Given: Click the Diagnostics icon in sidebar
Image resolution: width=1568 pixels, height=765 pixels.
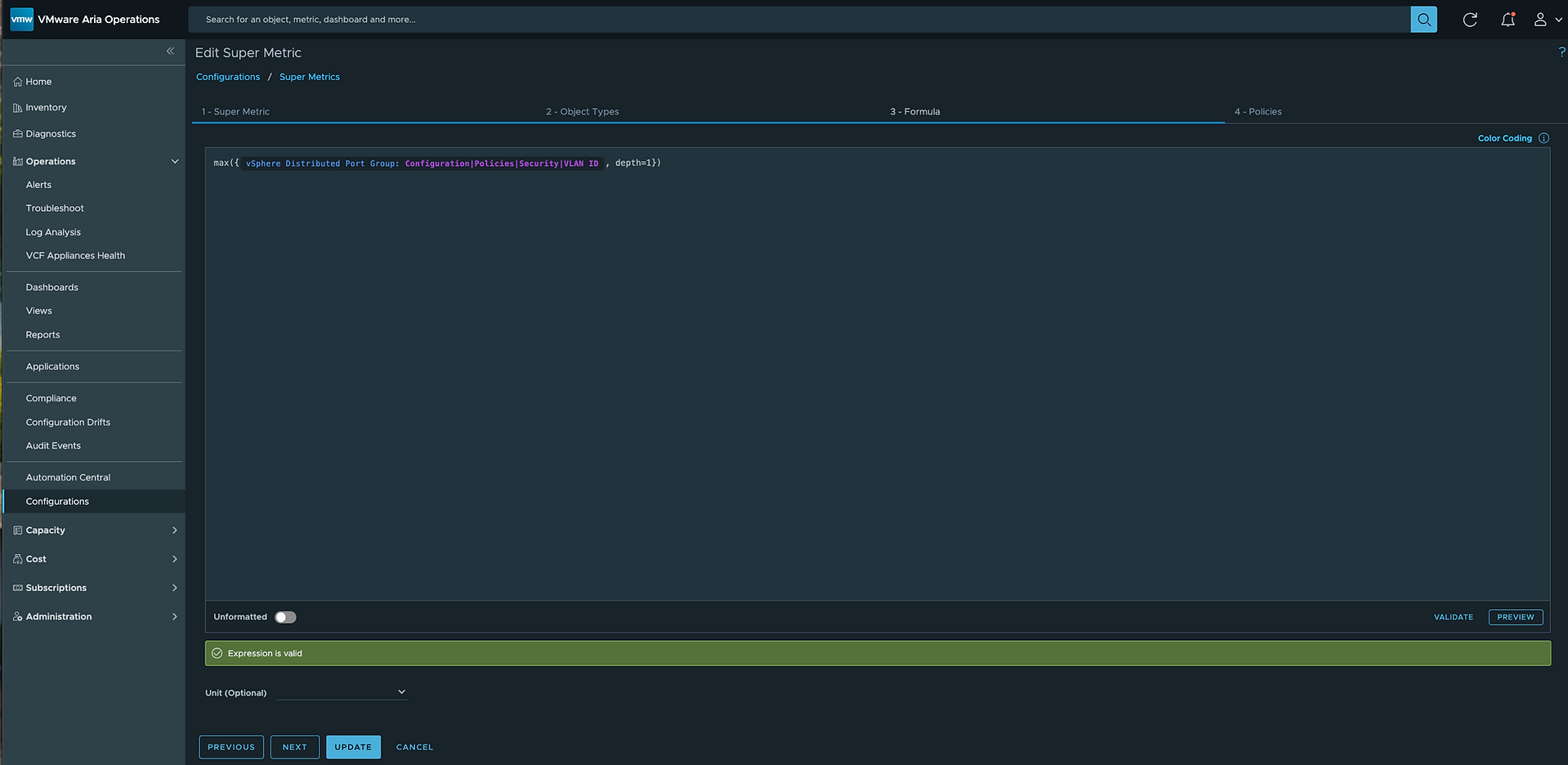Looking at the screenshot, I should coord(18,134).
